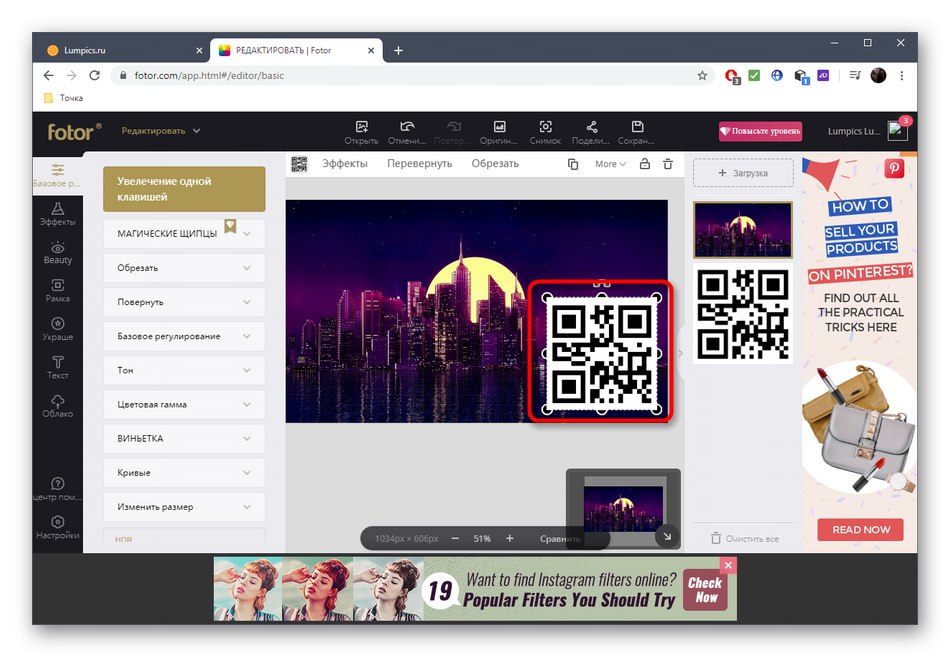Select the Базовое редактирование sidebar tool
This screenshot has width=950, height=657.
pos(58,176)
